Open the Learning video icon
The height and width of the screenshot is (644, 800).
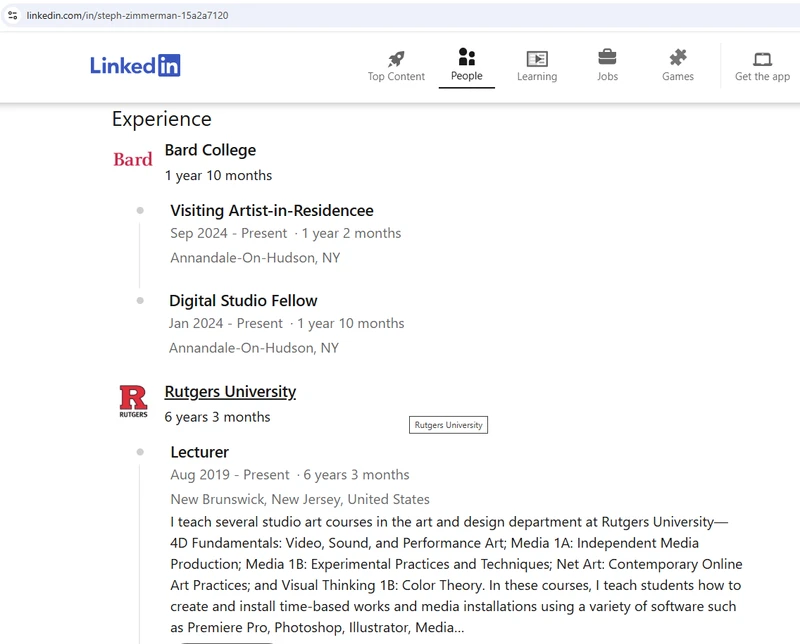[x=537, y=59]
